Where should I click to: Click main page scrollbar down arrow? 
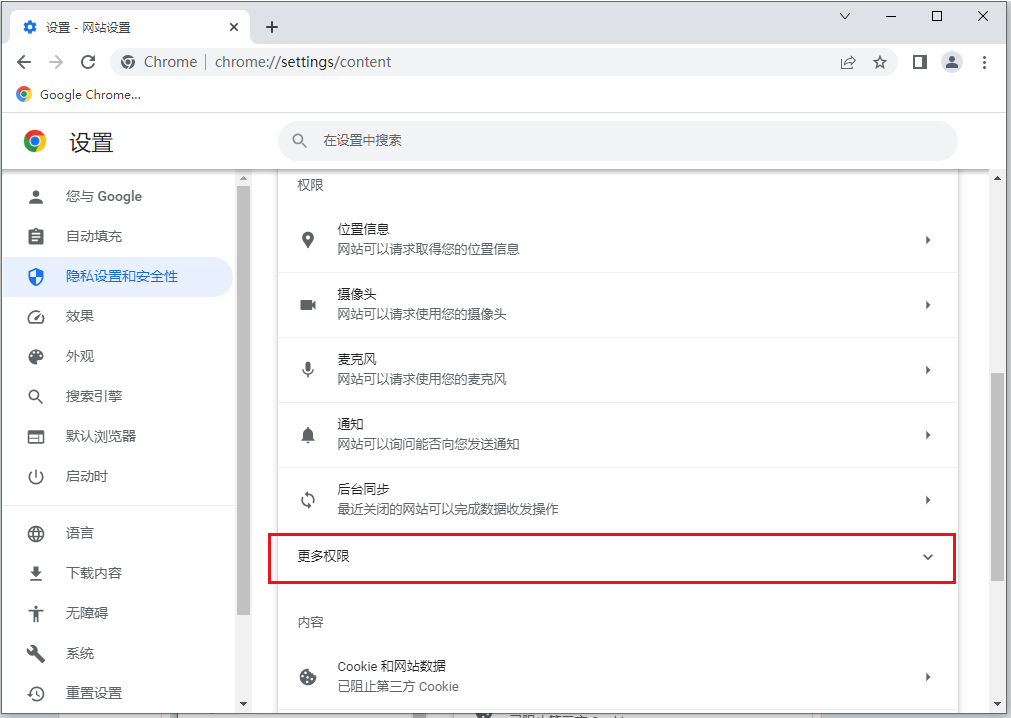[x=997, y=703]
